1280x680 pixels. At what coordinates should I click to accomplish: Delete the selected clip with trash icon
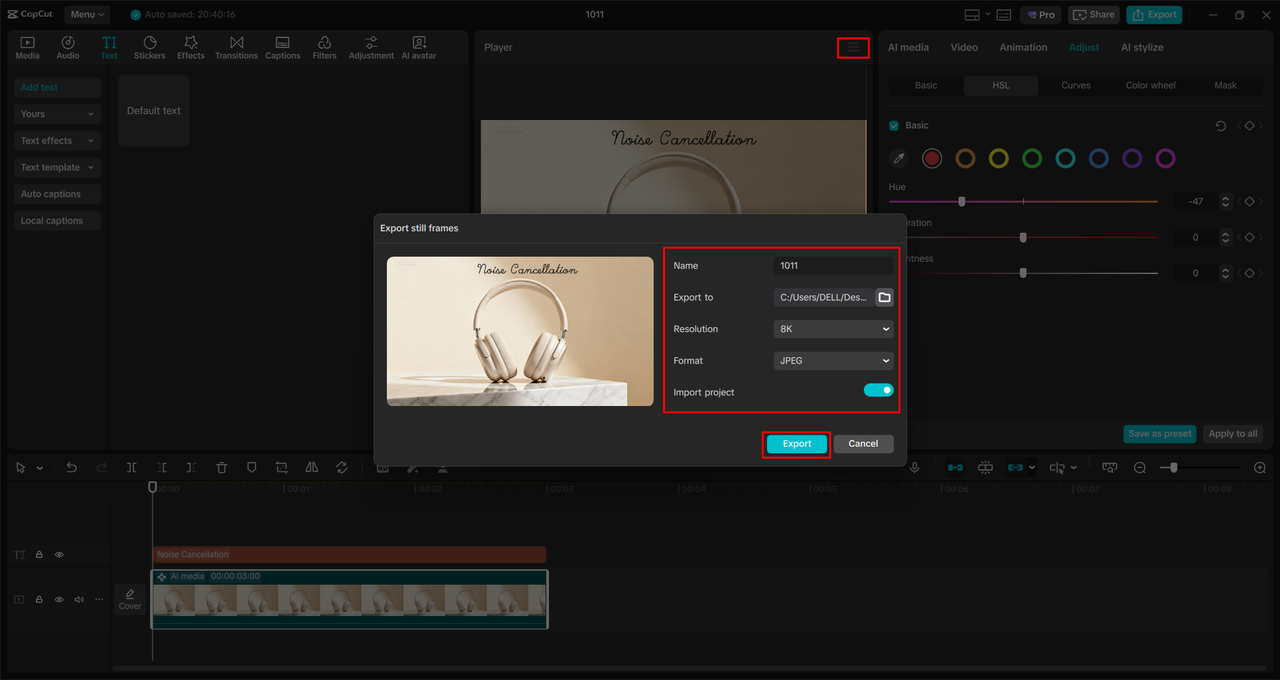[222, 467]
